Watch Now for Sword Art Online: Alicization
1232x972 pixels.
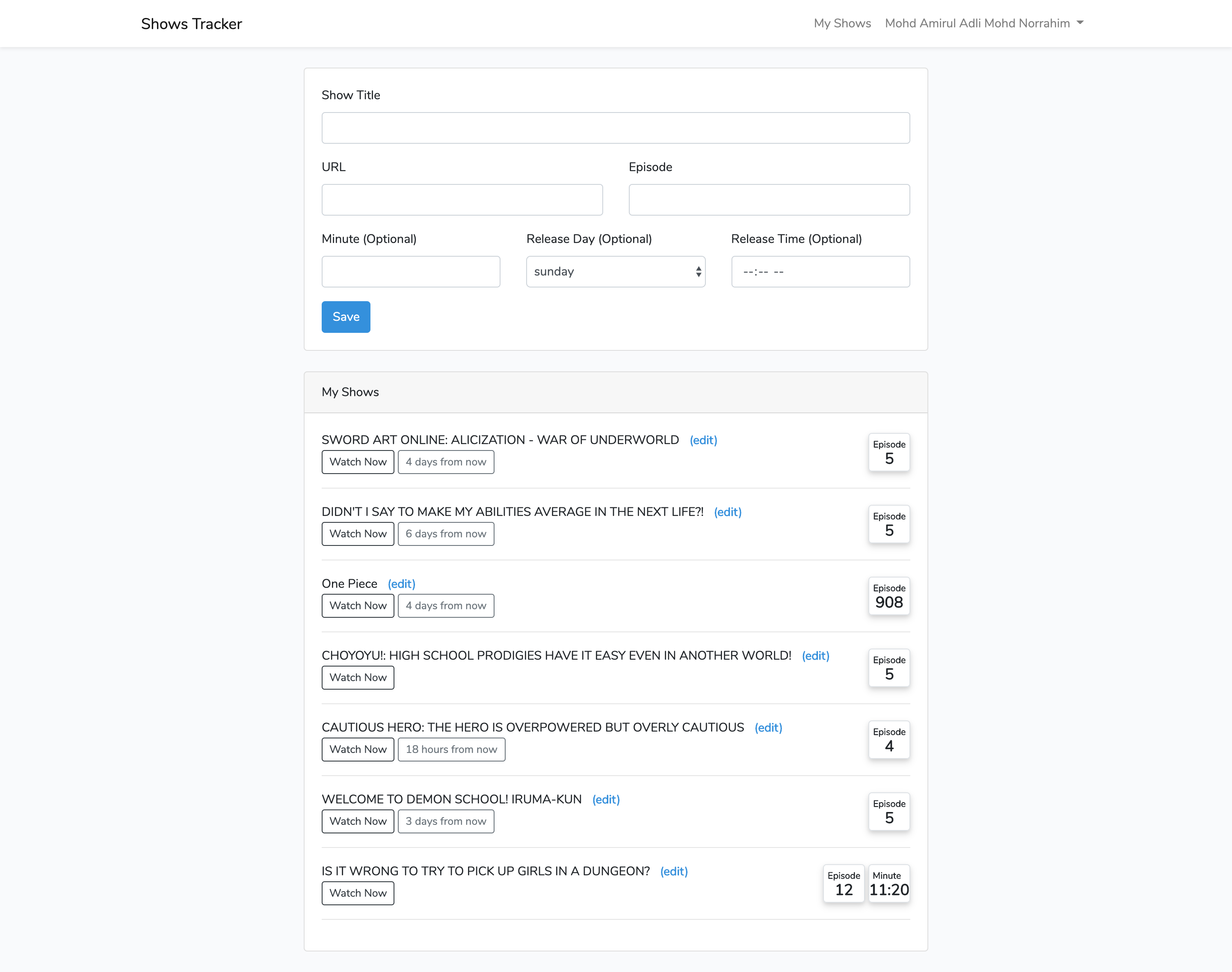357,462
